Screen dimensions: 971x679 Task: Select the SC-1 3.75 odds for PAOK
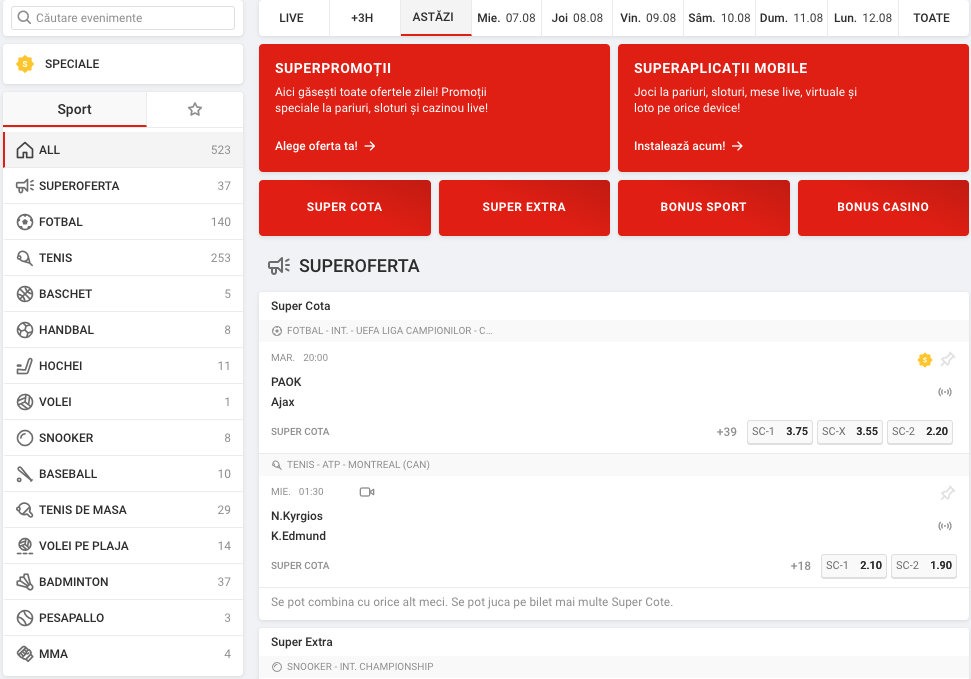pos(780,432)
